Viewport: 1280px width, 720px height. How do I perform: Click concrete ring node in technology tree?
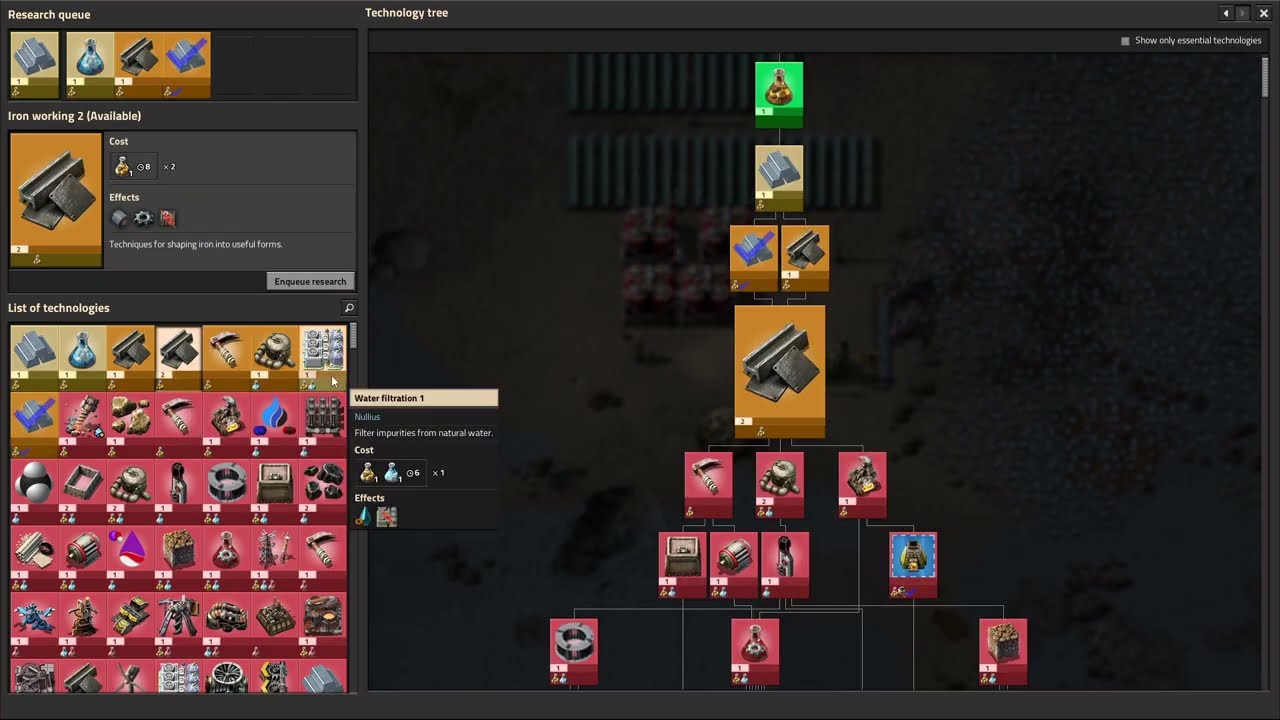(x=574, y=651)
